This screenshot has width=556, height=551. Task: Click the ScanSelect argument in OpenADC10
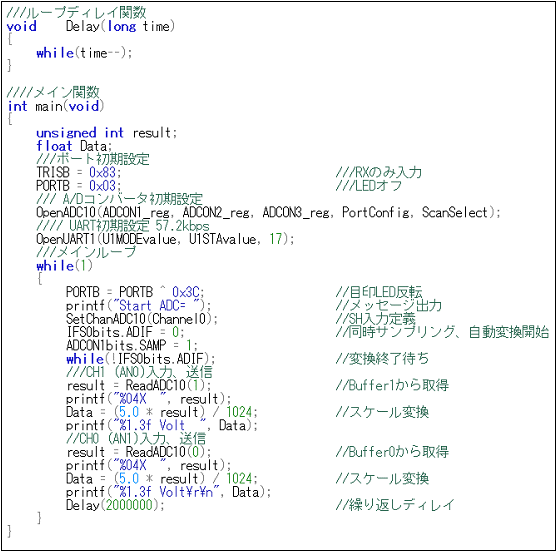[455, 213]
